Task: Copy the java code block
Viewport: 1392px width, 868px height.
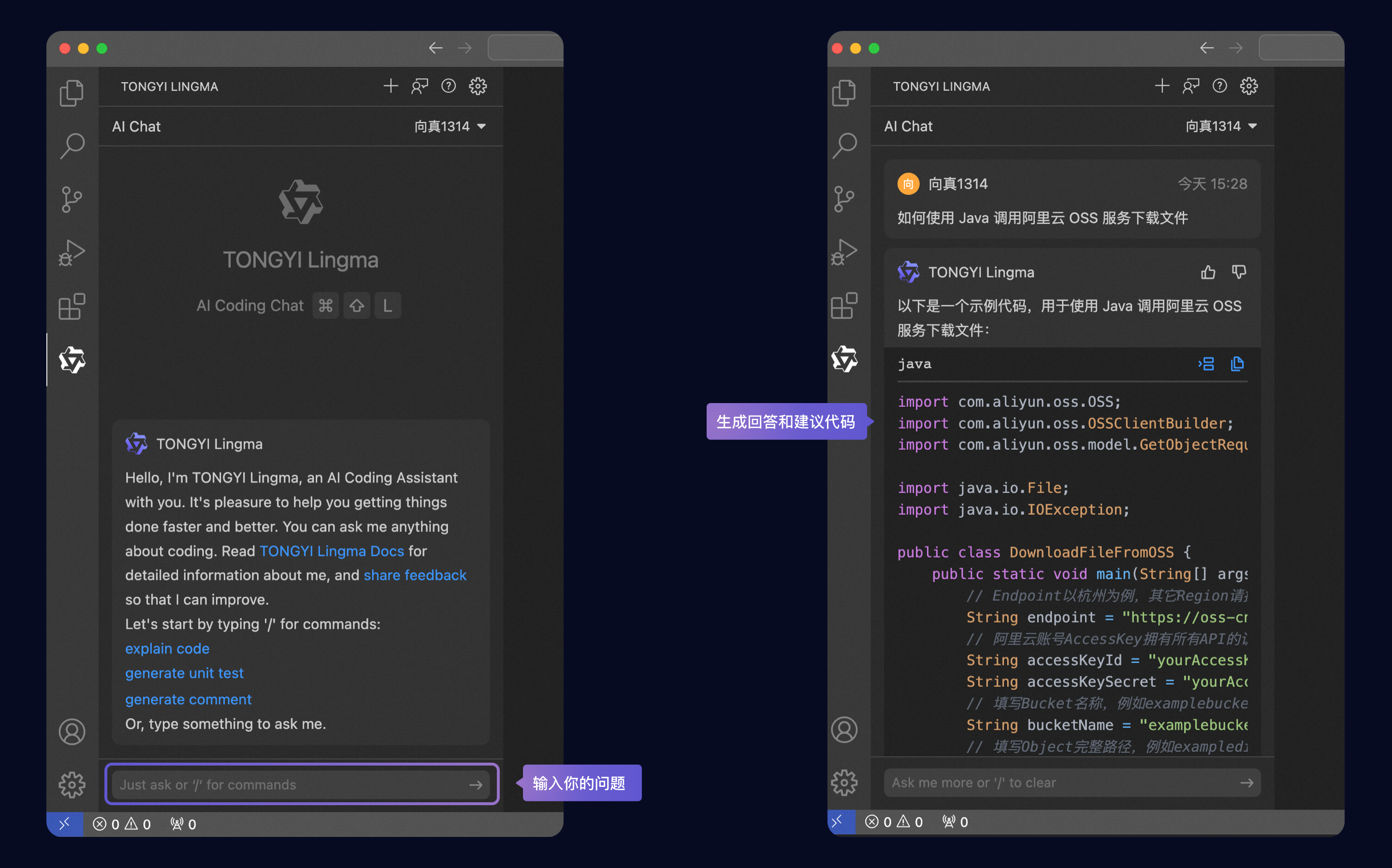Action: [1237, 364]
